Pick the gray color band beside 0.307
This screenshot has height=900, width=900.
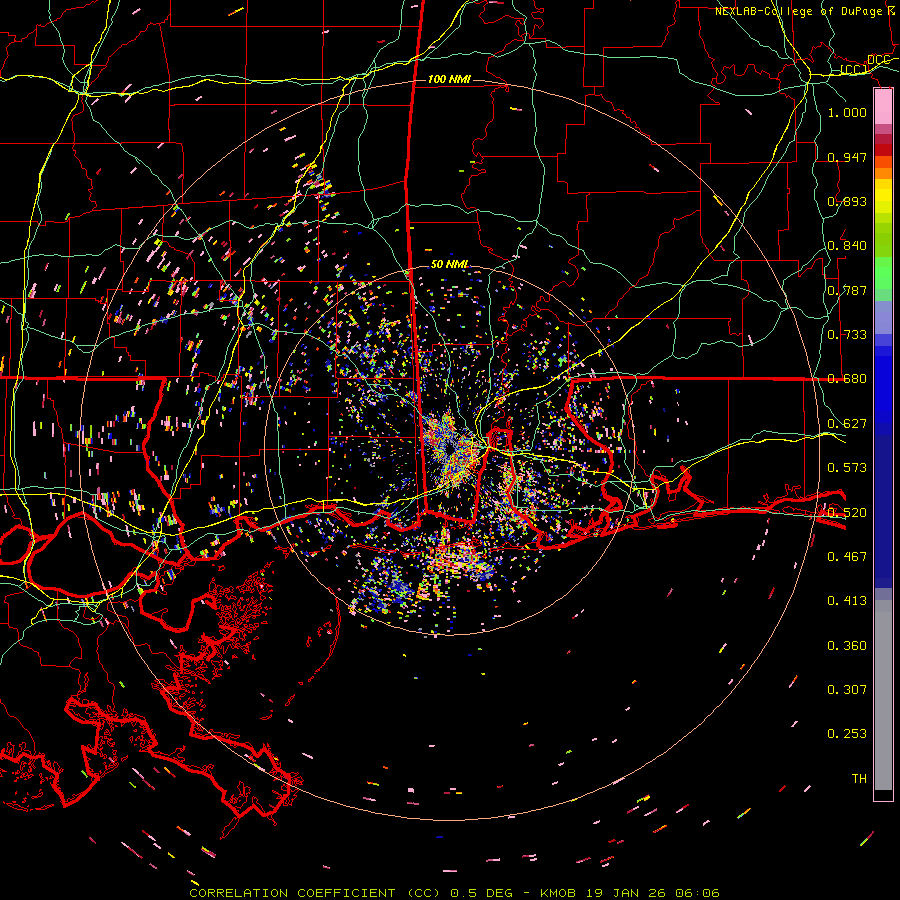pos(883,695)
